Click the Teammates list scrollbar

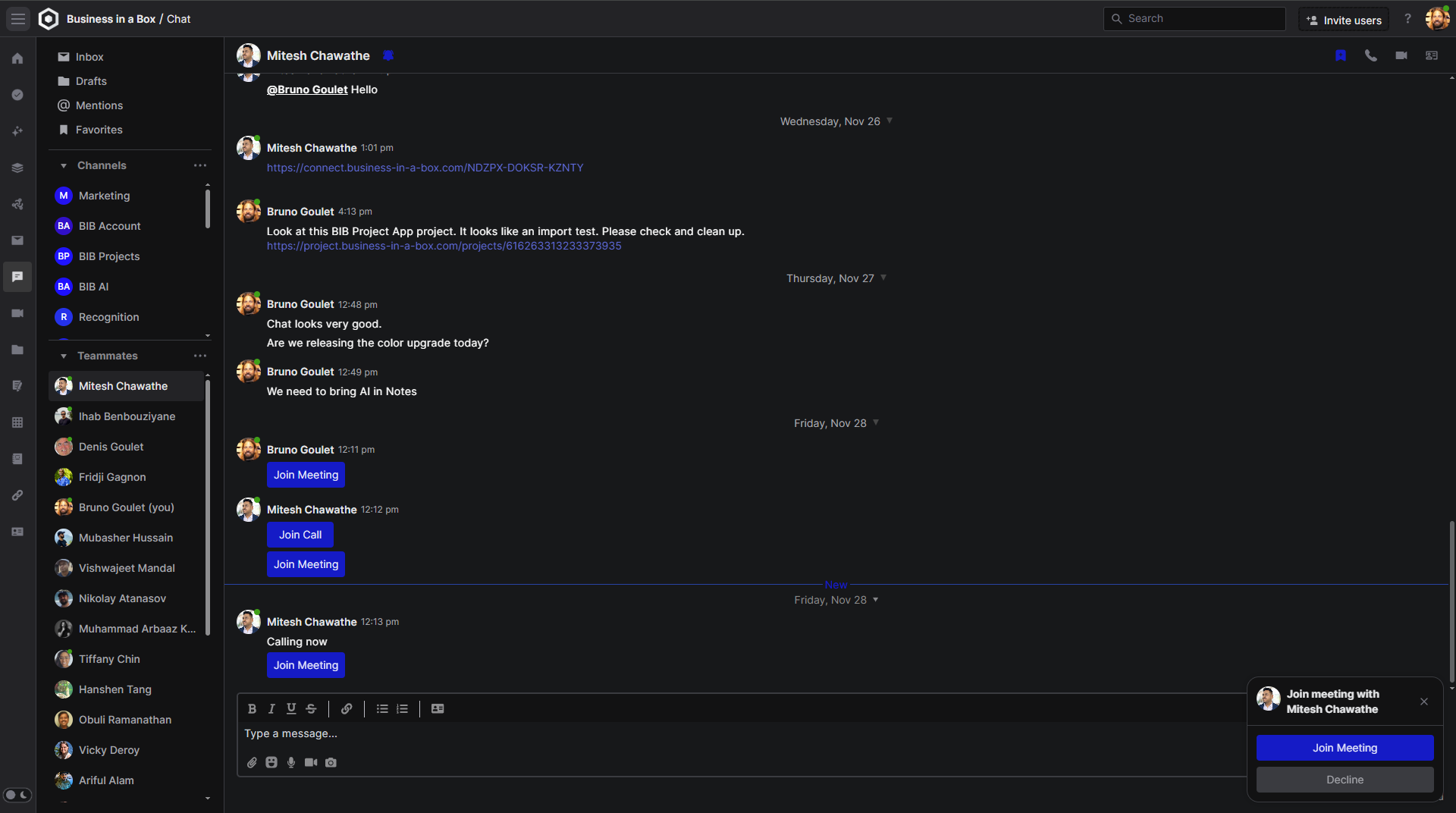207,507
